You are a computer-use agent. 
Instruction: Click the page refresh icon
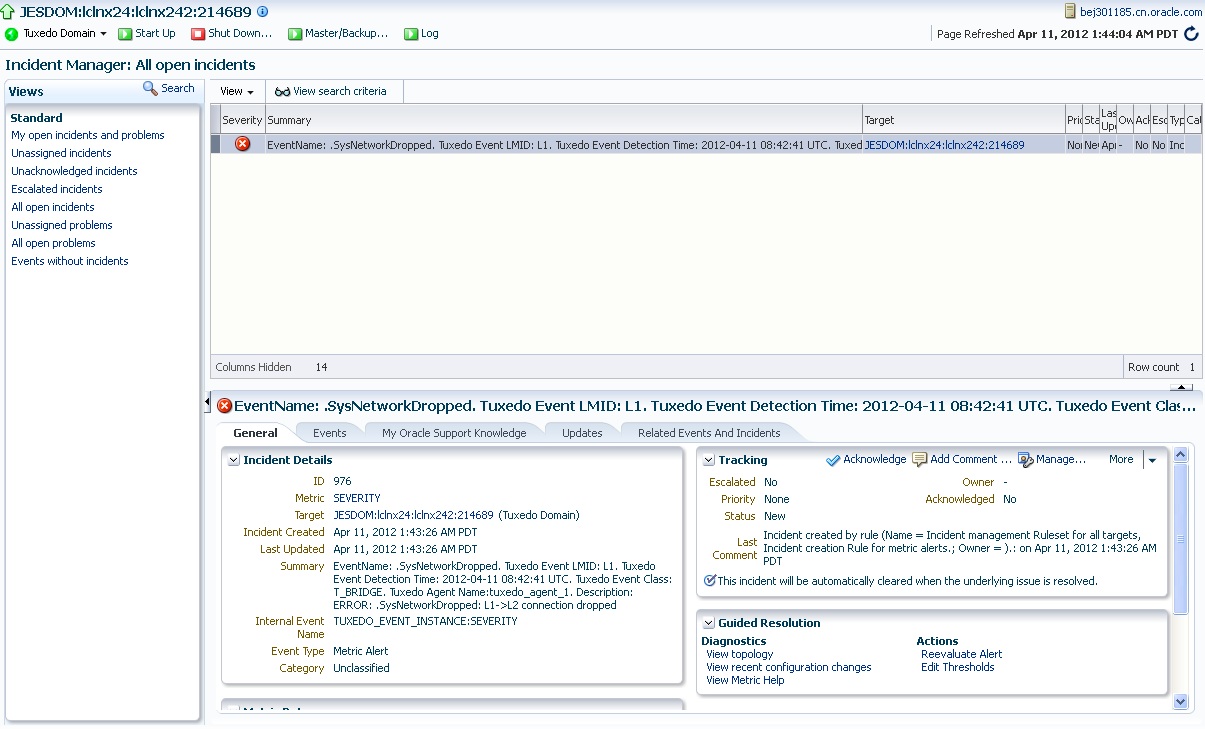(1191, 34)
